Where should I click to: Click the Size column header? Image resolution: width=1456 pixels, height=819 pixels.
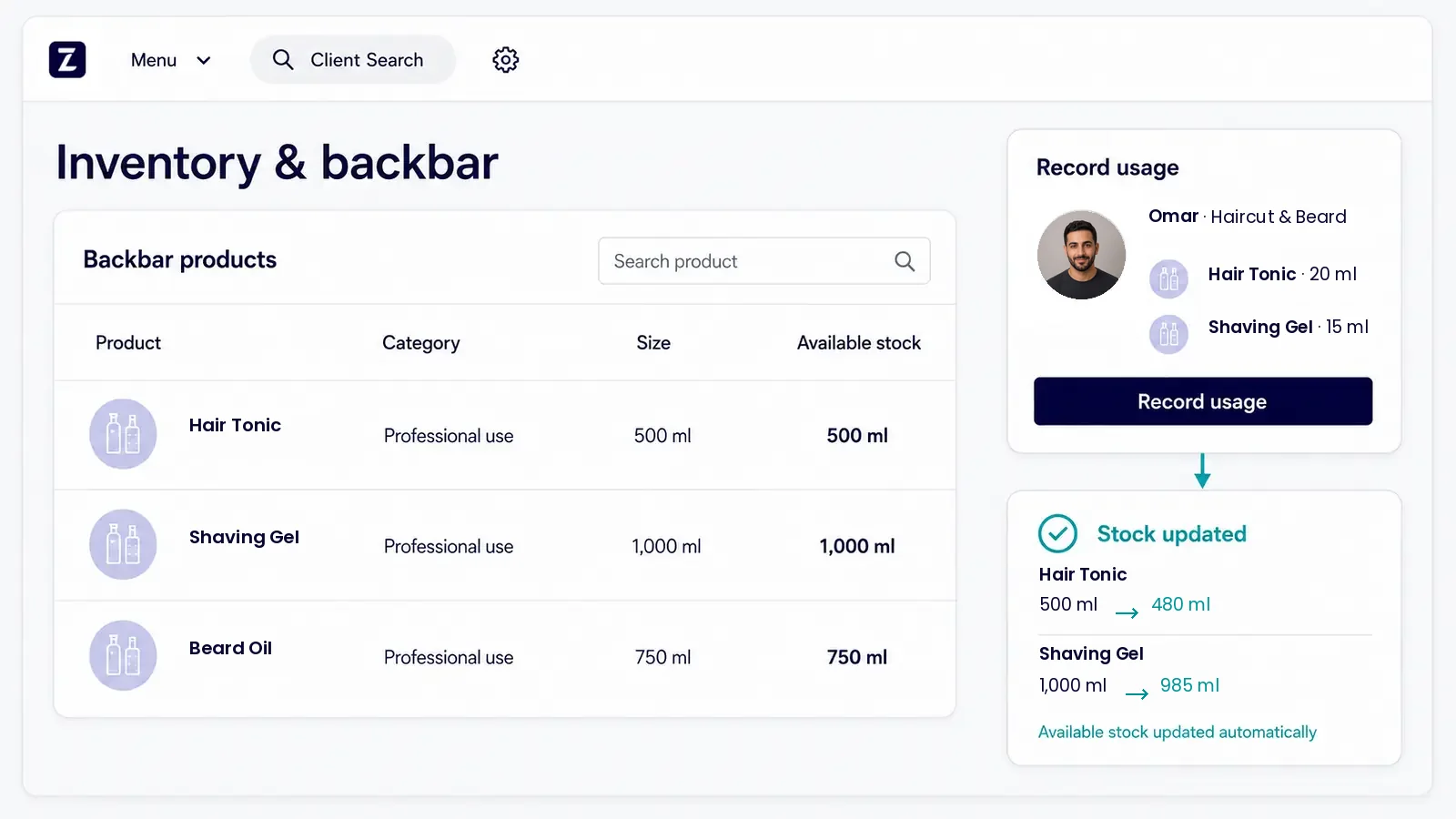653,343
